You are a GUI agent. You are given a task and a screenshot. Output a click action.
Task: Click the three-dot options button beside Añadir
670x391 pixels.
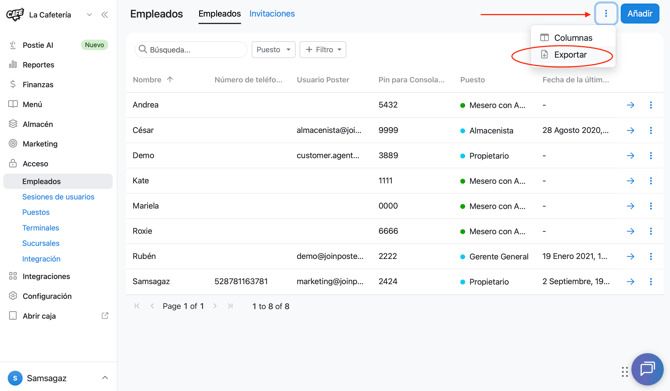point(605,14)
